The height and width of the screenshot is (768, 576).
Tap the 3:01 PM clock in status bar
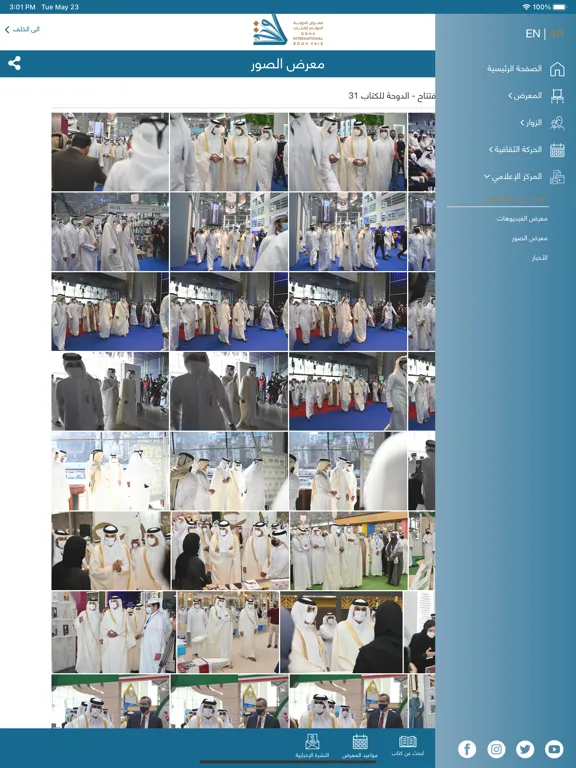tap(22, 7)
